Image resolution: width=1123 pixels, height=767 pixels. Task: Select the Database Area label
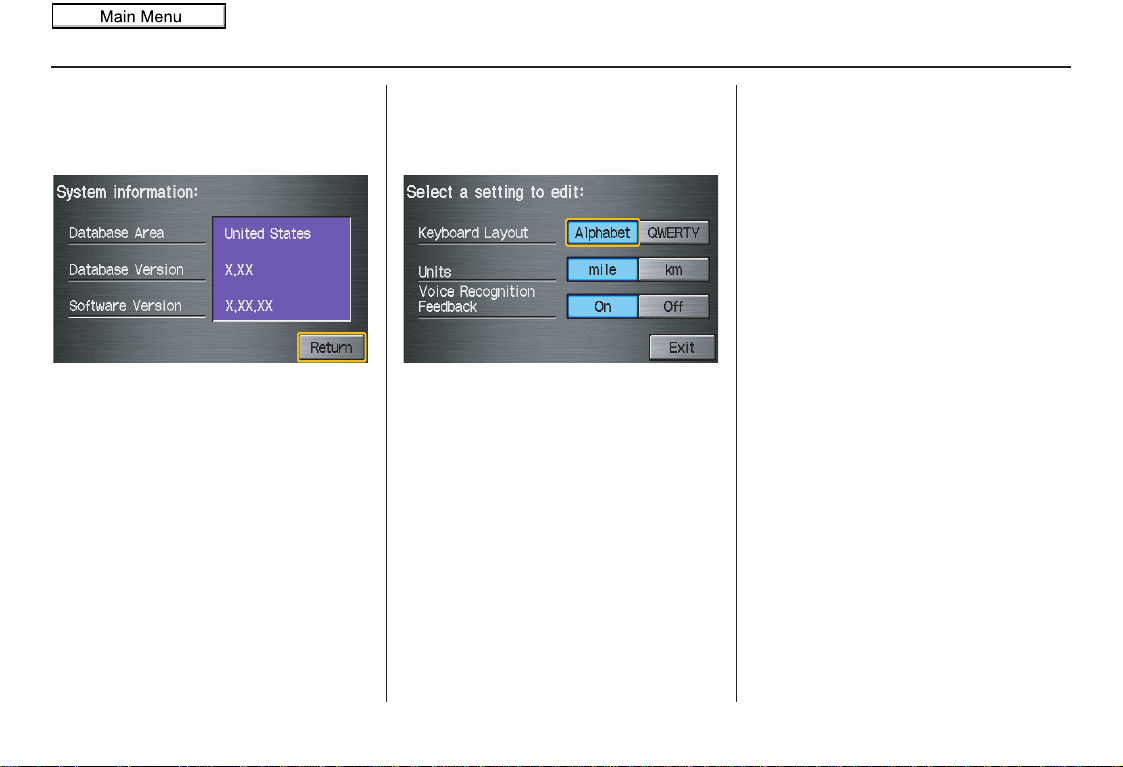117,233
